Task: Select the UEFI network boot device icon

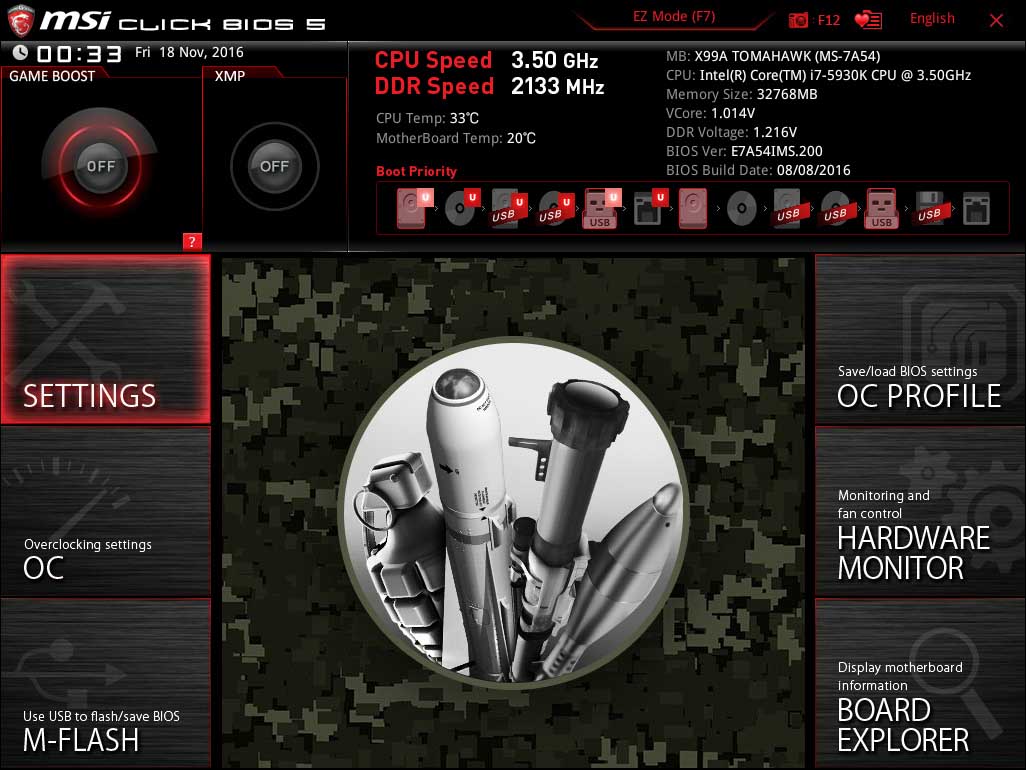Action: tap(650, 208)
